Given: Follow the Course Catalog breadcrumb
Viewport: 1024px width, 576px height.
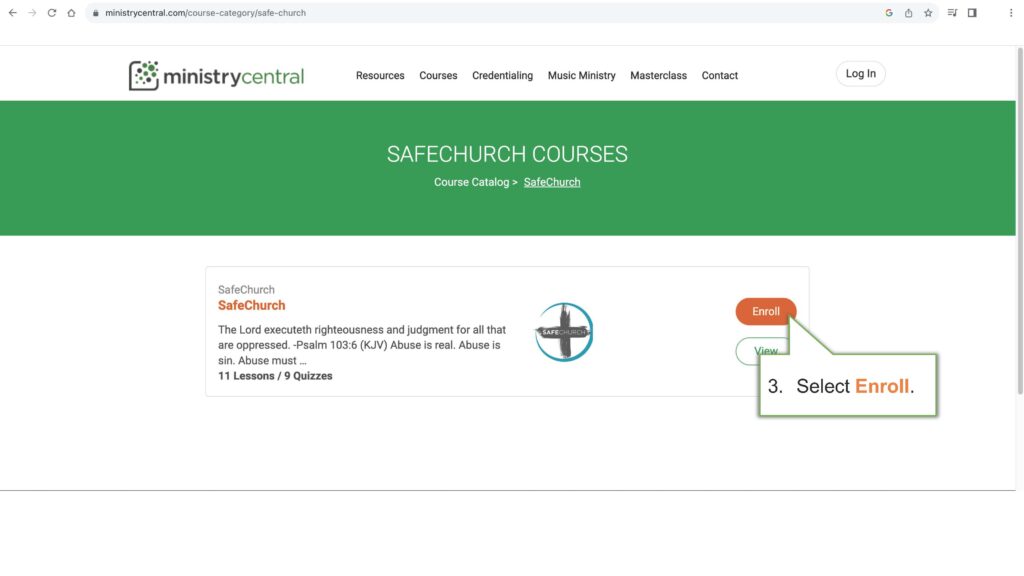Looking at the screenshot, I should pos(472,182).
